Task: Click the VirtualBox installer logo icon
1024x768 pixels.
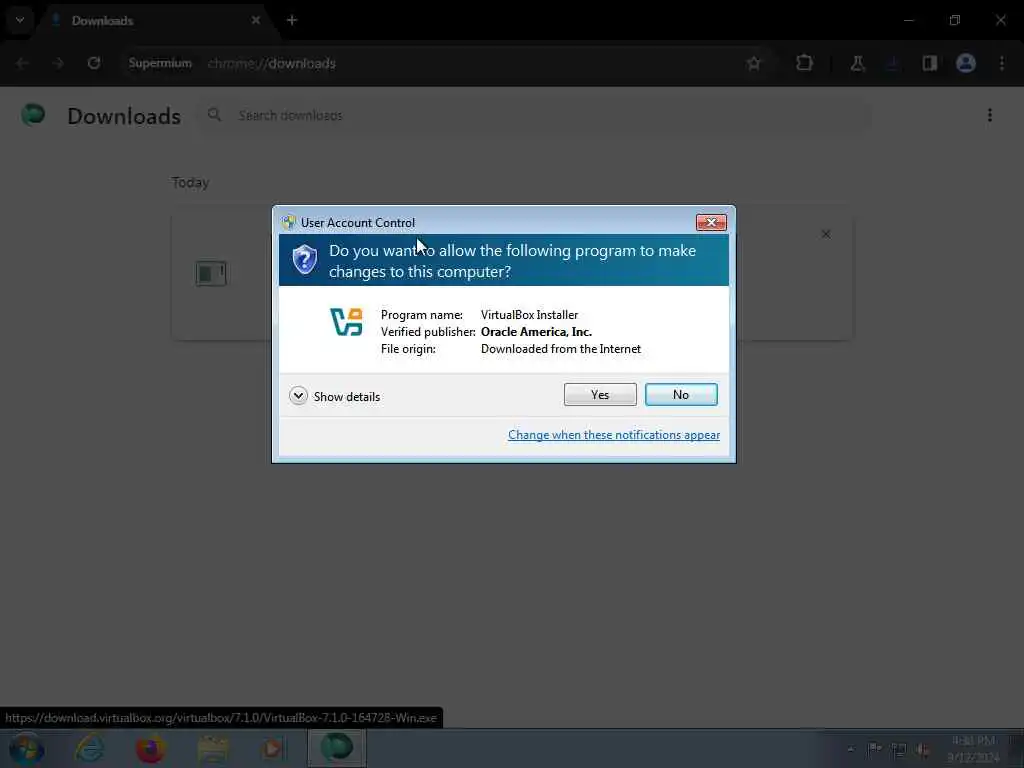Action: [x=346, y=322]
